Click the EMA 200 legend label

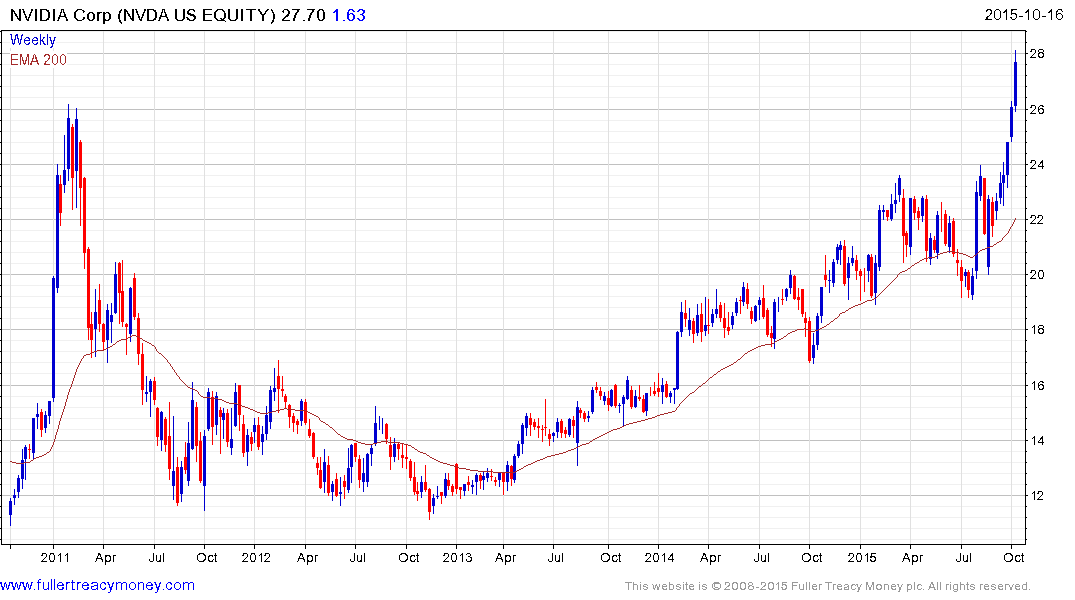point(38,60)
